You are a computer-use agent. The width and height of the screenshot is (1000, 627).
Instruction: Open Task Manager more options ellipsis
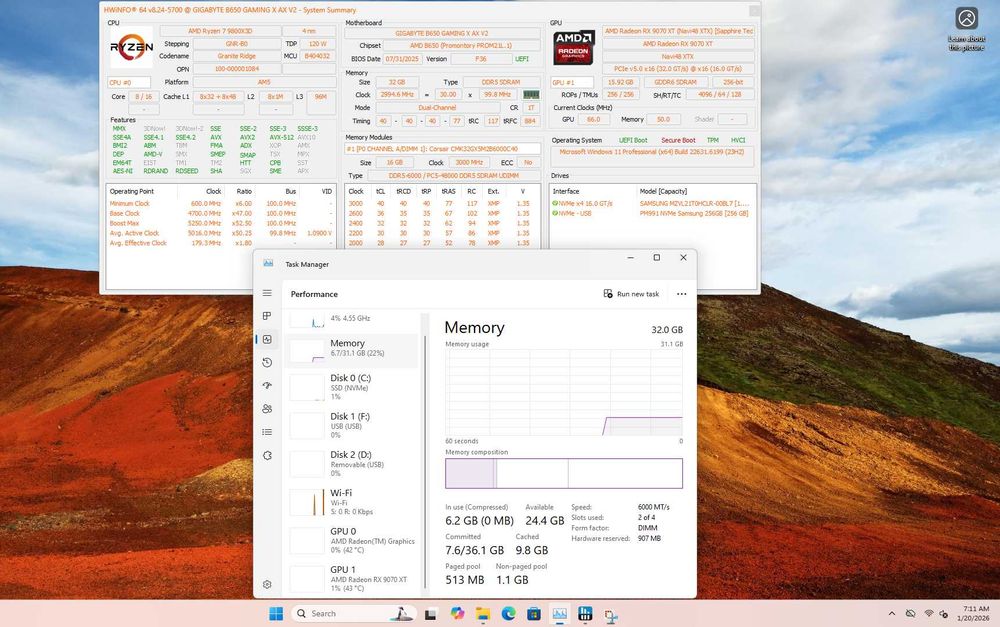682,294
